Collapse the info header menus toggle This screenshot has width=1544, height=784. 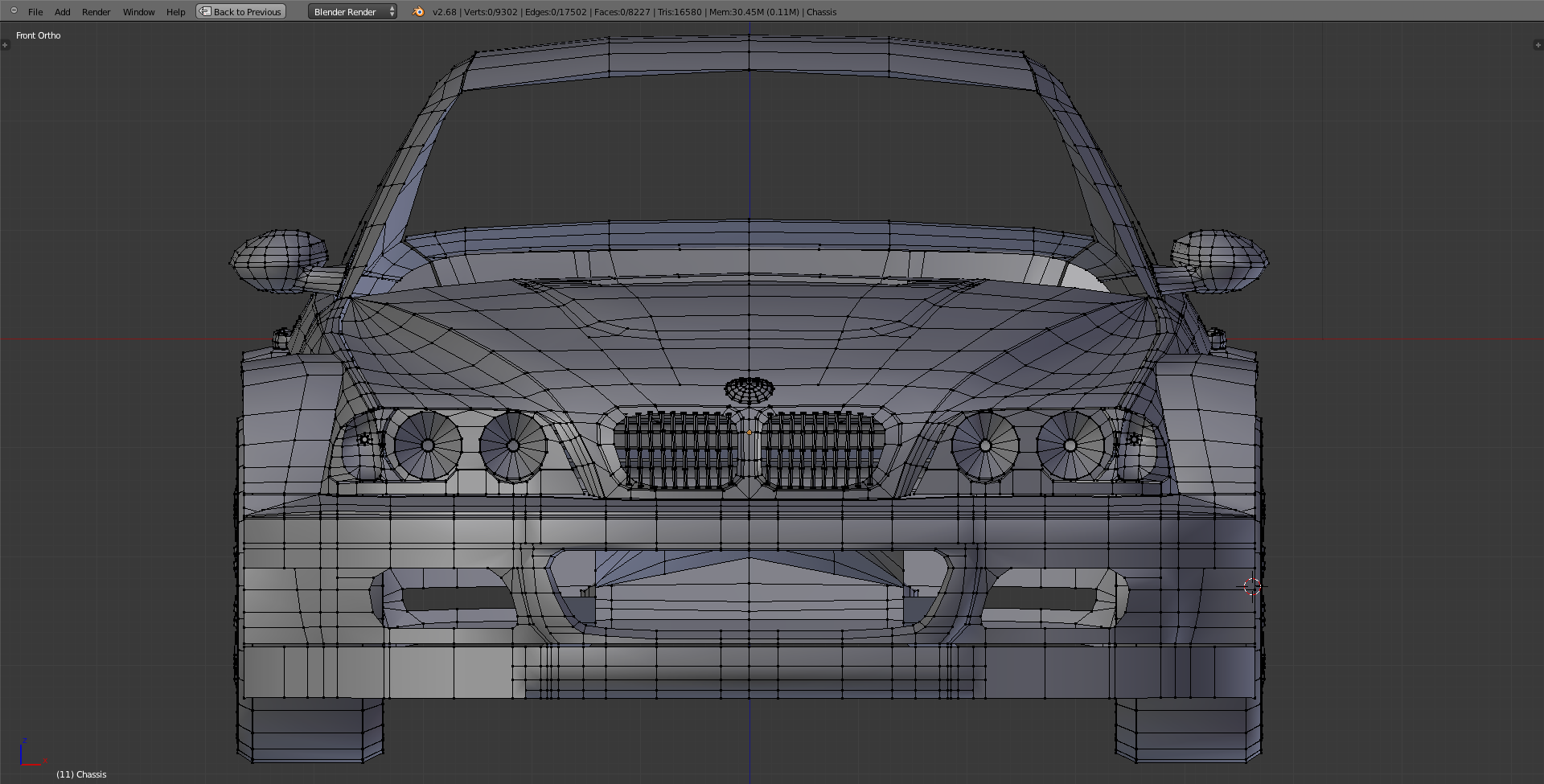tap(14, 10)
